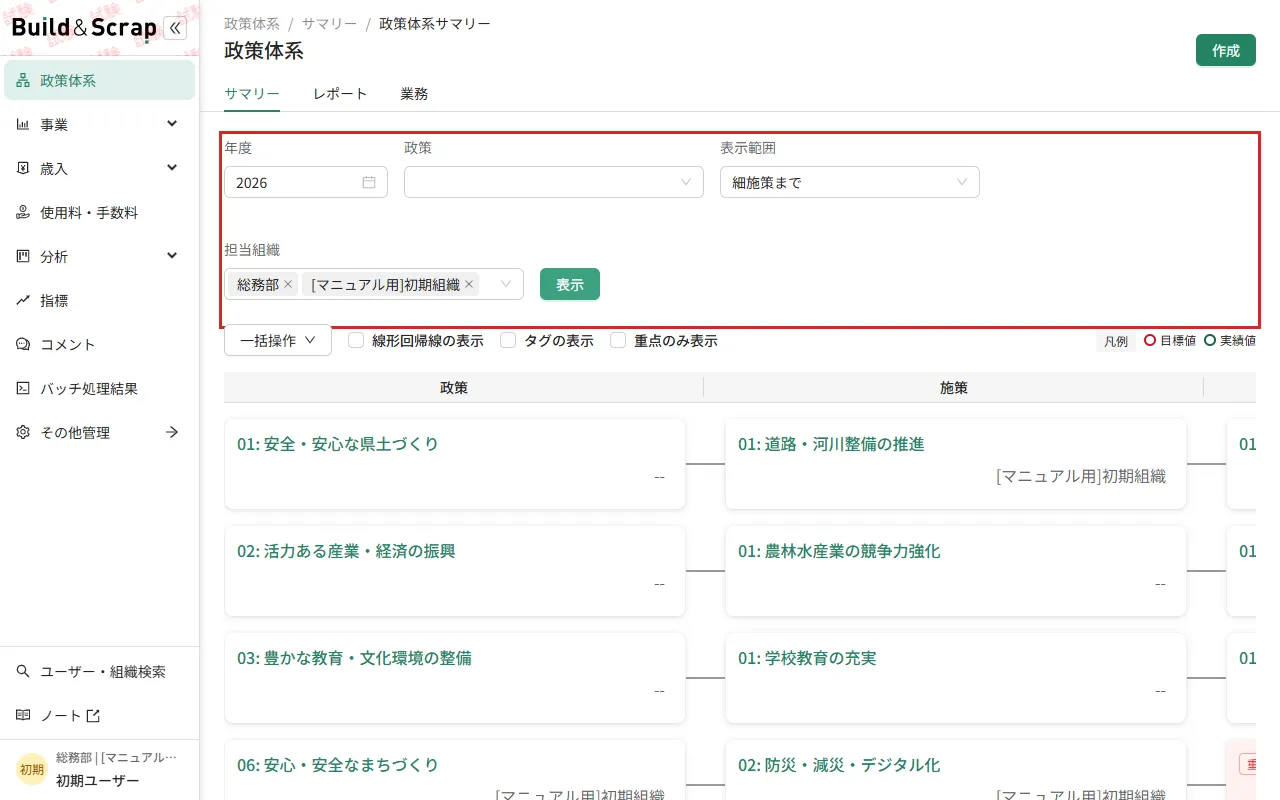Click the 政策 column header
The width and height of the screenshot is (1280, 800).
tap(454, 388)
